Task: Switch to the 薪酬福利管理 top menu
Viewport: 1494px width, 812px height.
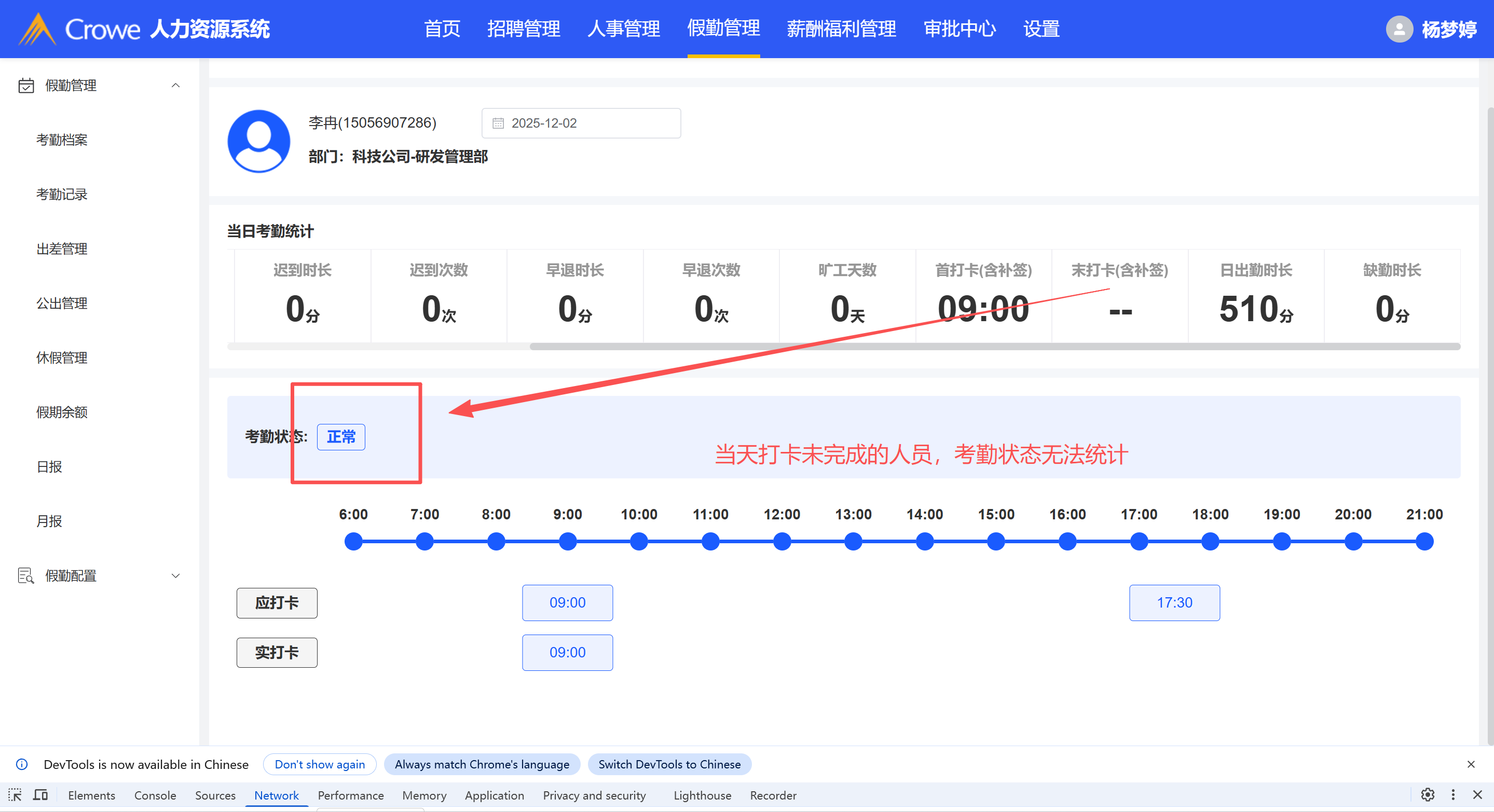Action: [841, 29]
